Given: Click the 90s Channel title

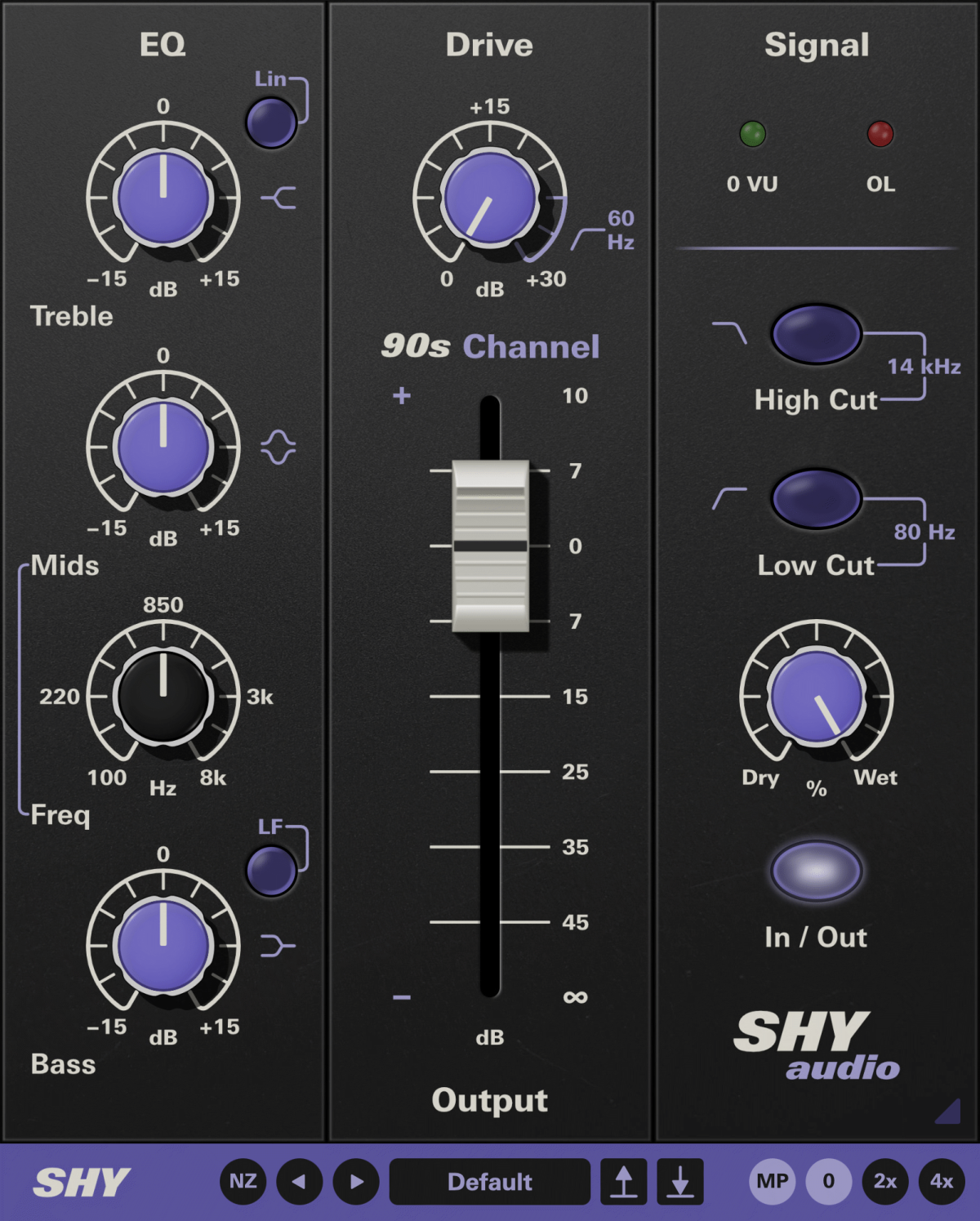Looking at the screenshot, I should pos(490,346).
